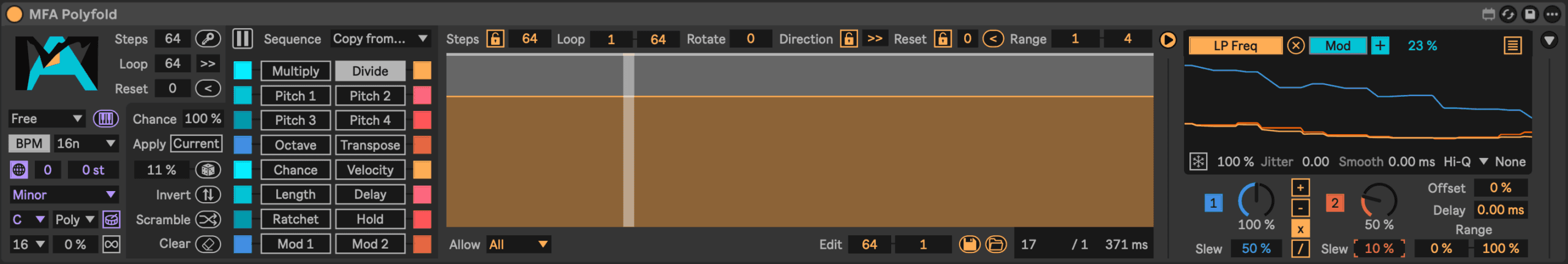Screen dimensions: 1568x264
Task: Toggle the Steps lock
Action: 495,39
